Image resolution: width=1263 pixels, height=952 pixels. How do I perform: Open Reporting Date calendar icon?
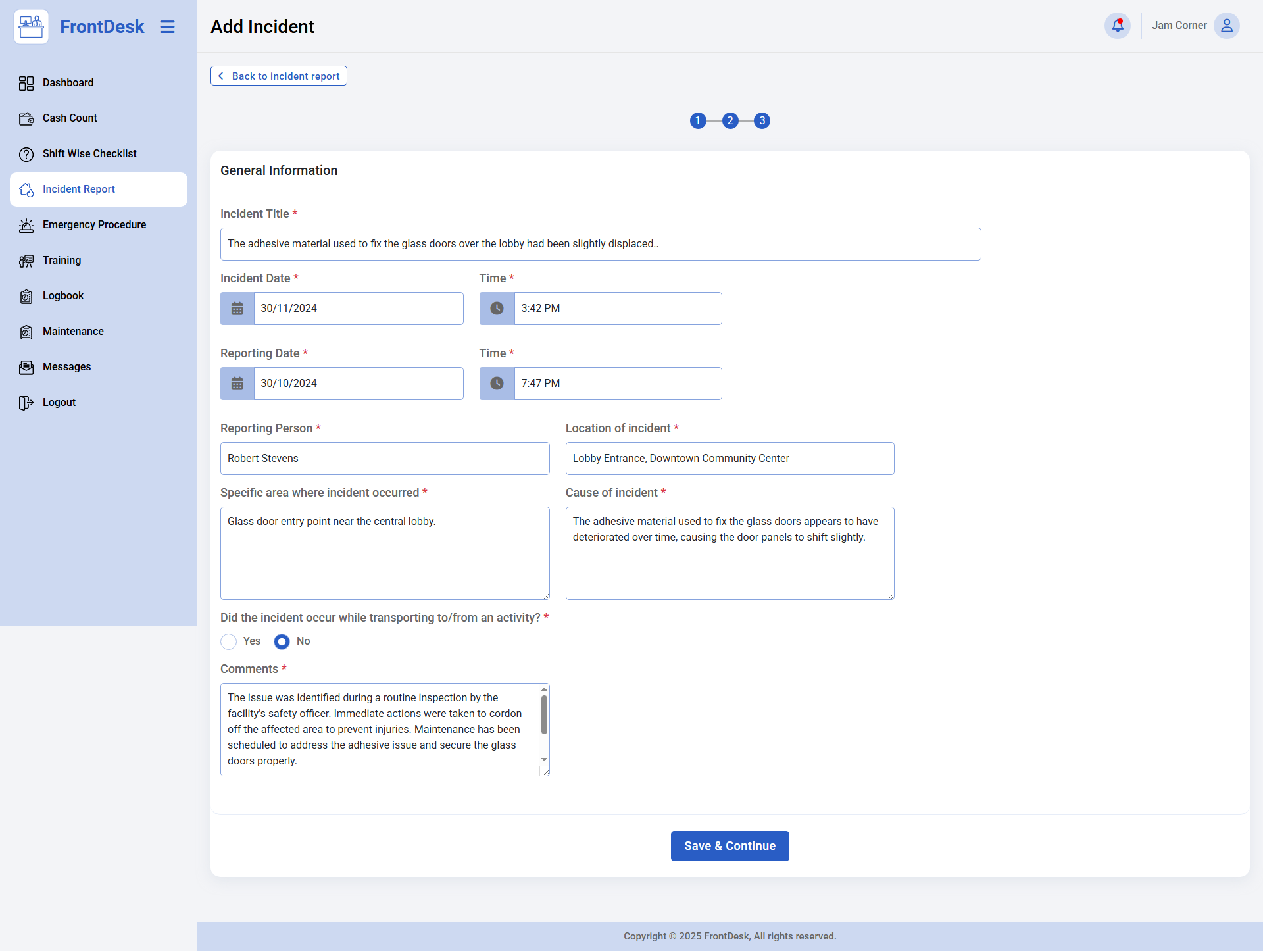(x=237, y=384)
